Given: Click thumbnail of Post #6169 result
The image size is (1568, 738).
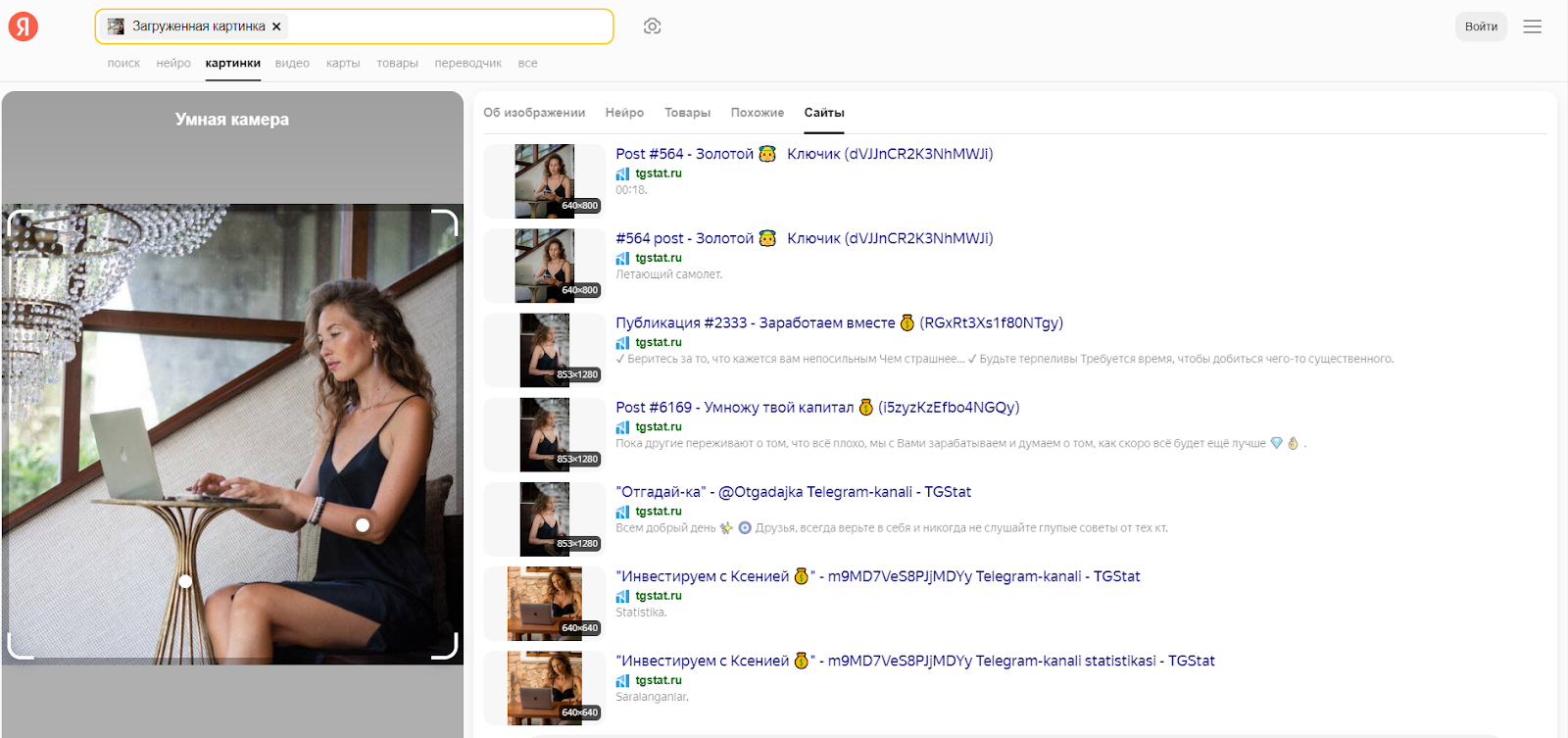Looking at the screenshot, I should coord(544,434).
